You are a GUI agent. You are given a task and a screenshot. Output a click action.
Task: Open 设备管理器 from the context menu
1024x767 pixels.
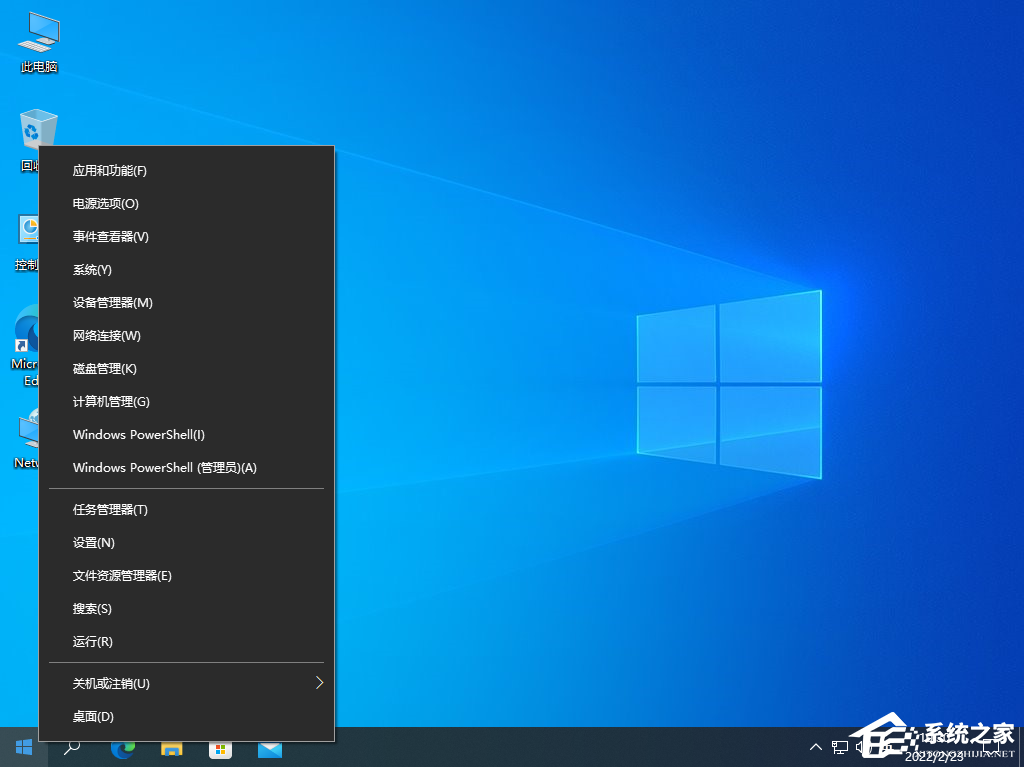click(112, 302)
